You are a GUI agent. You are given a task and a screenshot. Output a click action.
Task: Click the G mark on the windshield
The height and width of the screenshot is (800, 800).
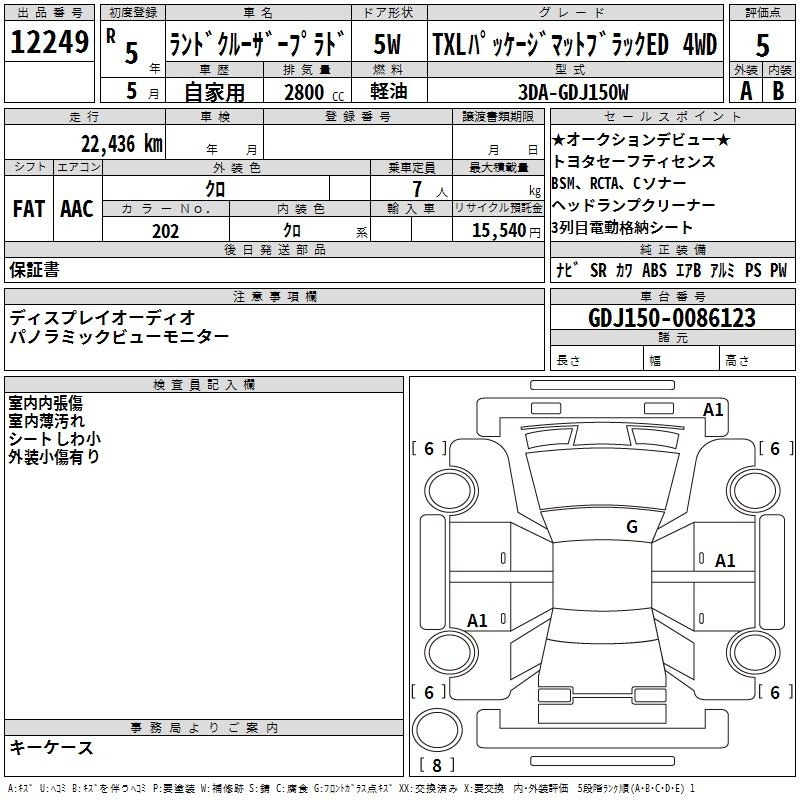[631, 526]
